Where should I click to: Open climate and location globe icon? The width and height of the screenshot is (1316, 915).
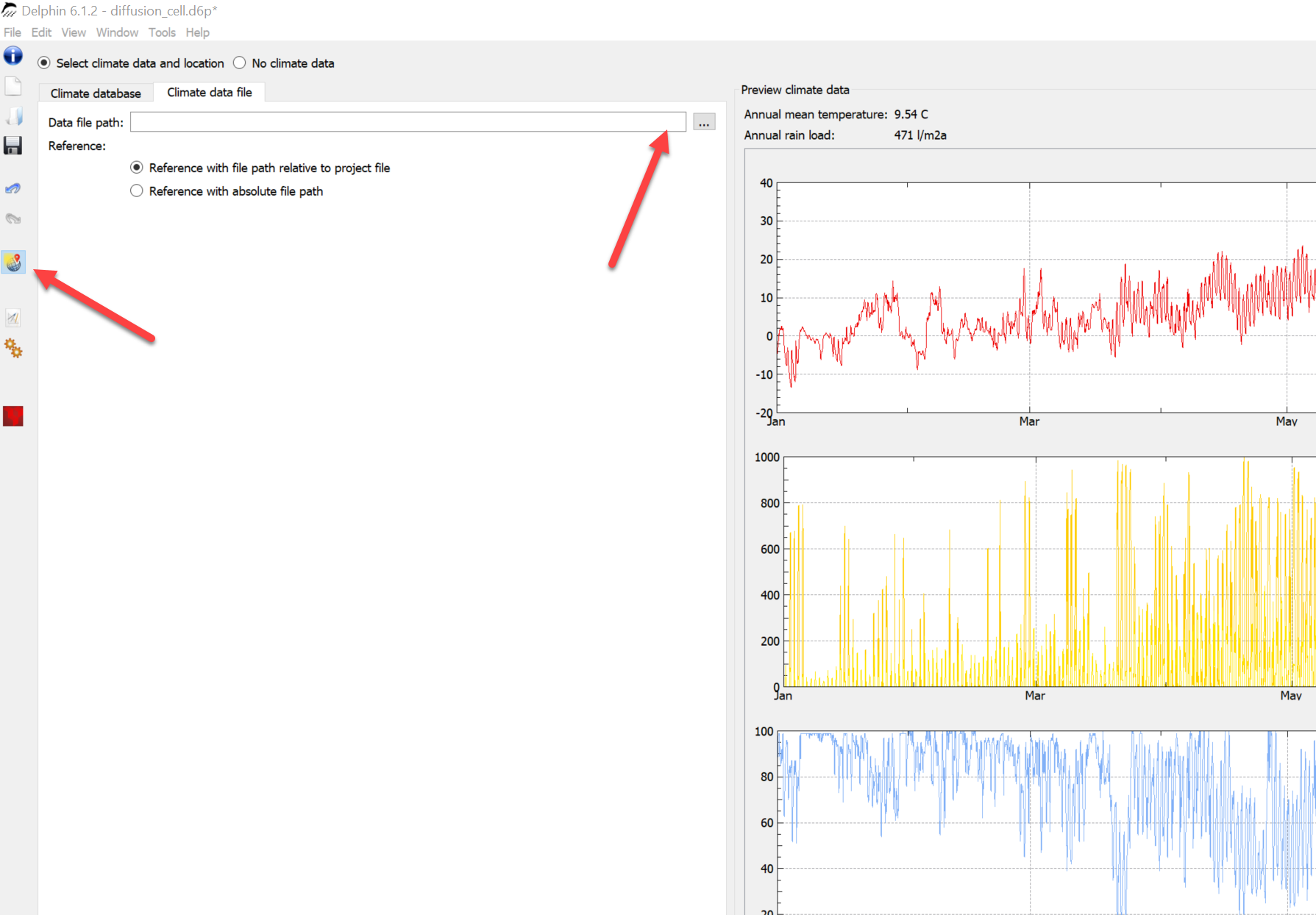(x=13, y=262)
